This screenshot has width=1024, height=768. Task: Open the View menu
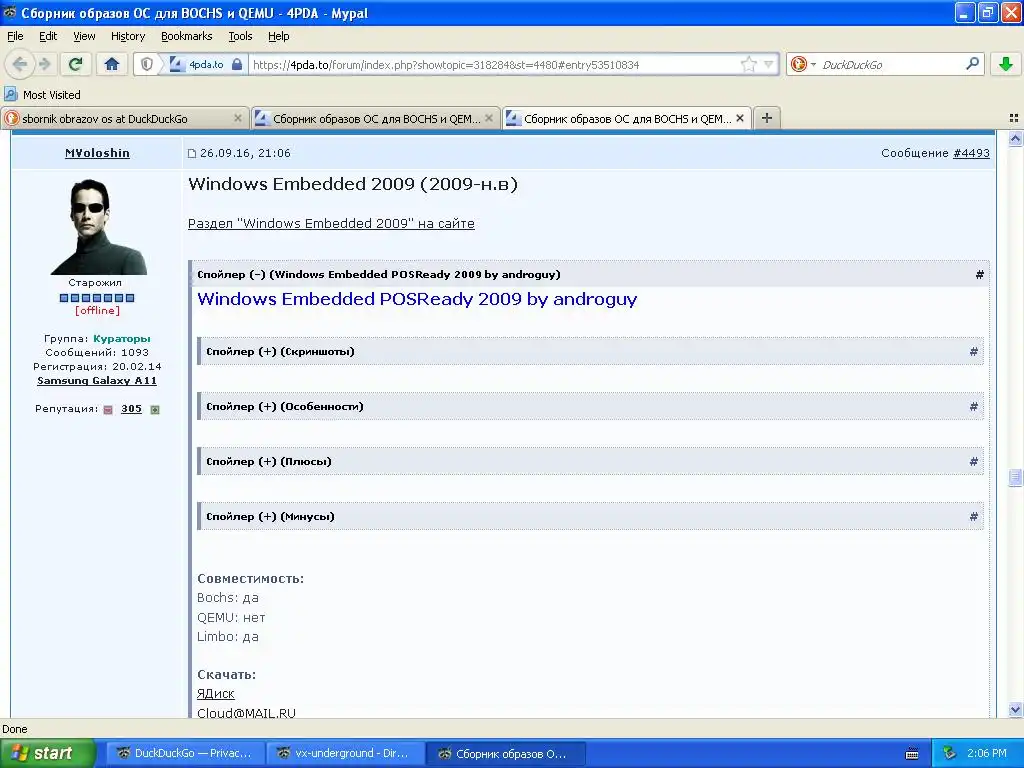click(x=84, y=36)
